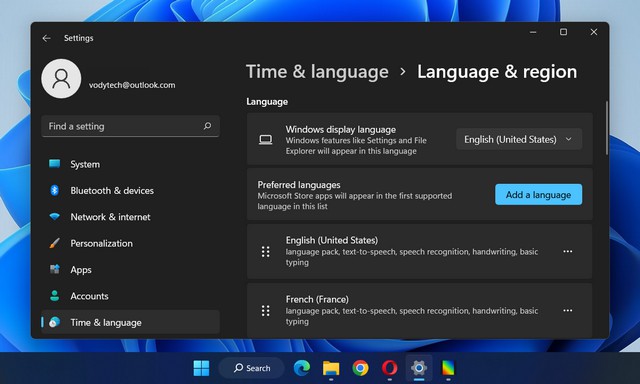
Task: Click the Windows display language label
Action: point(340,130)
